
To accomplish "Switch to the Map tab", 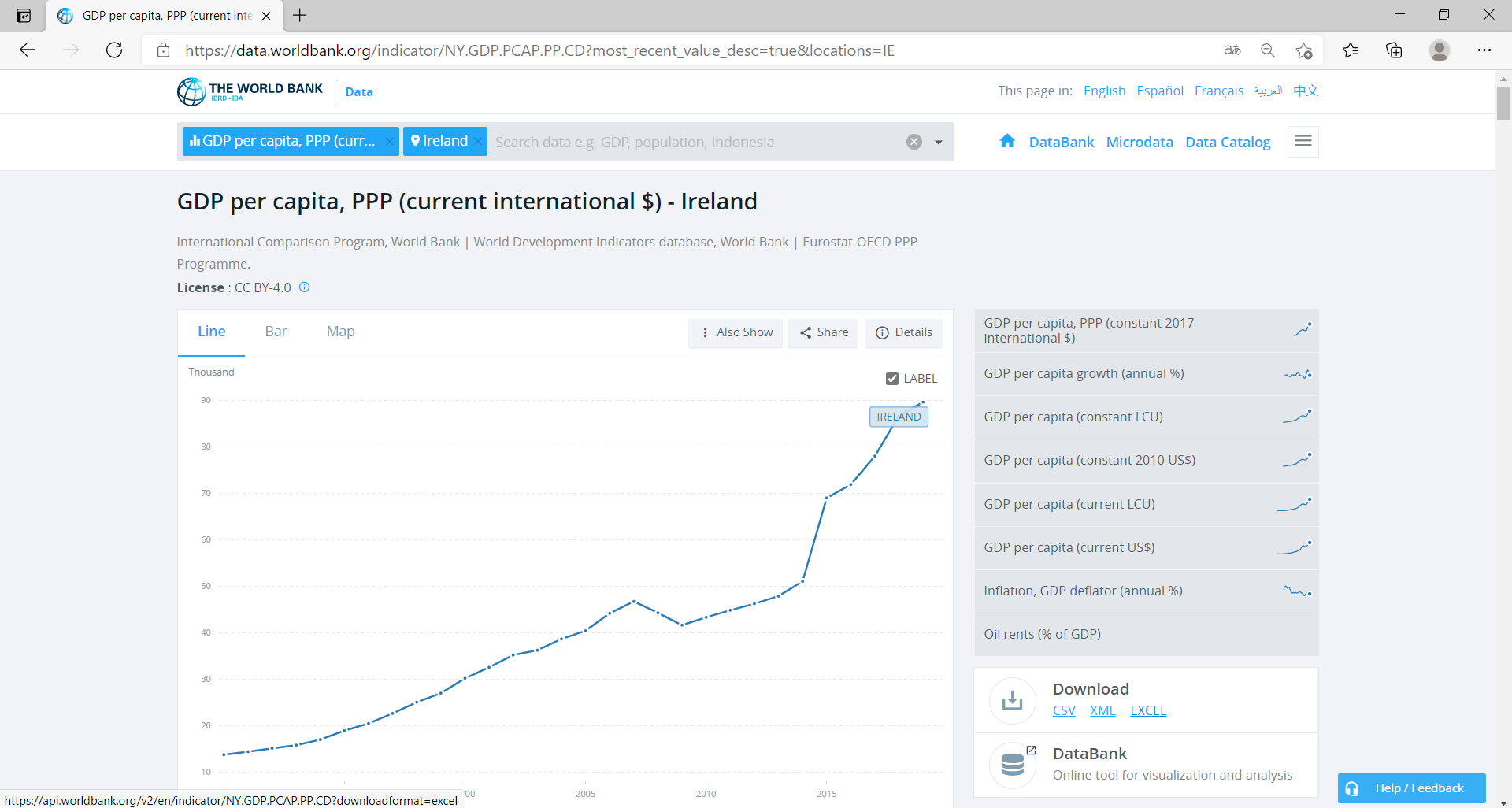I will (340, 332).
